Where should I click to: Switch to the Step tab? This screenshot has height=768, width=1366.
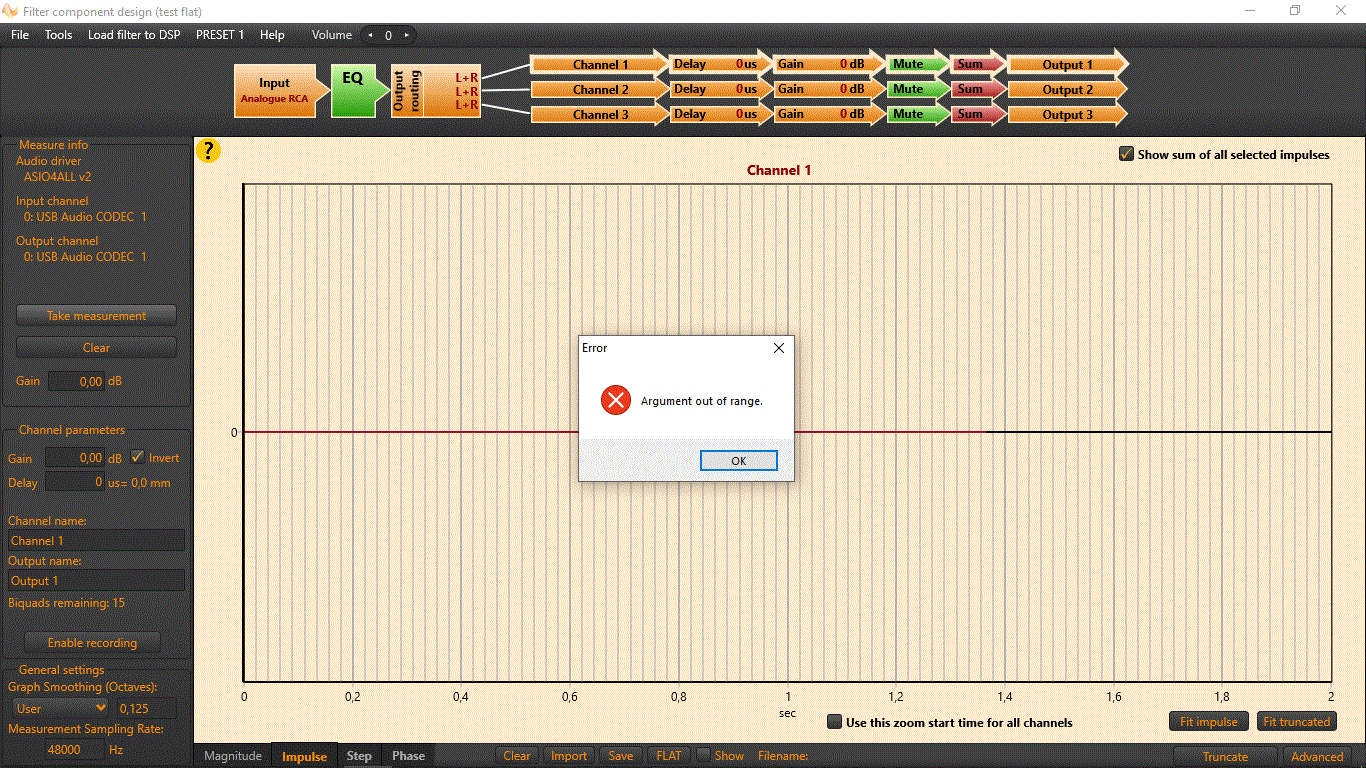point(359,756)
